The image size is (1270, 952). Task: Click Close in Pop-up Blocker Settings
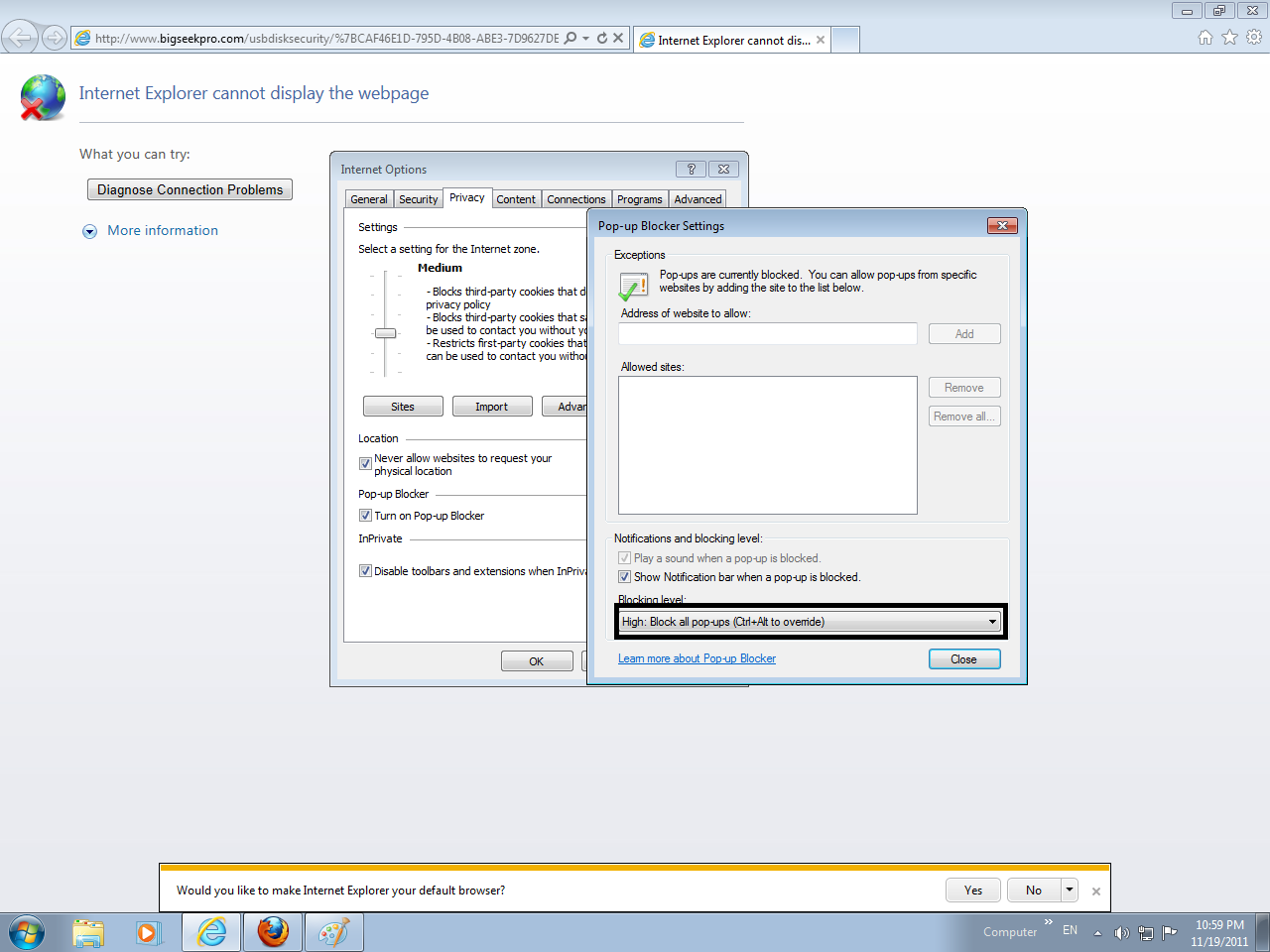[964, 659]
